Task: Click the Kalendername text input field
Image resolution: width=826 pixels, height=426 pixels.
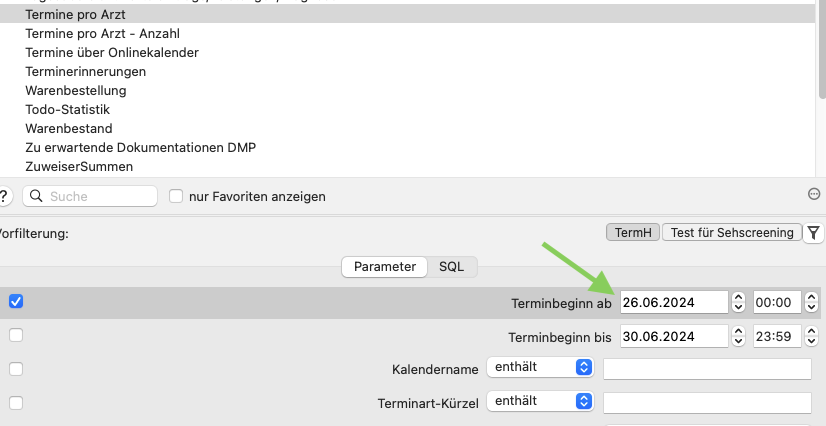Action: tap(707, 369)
